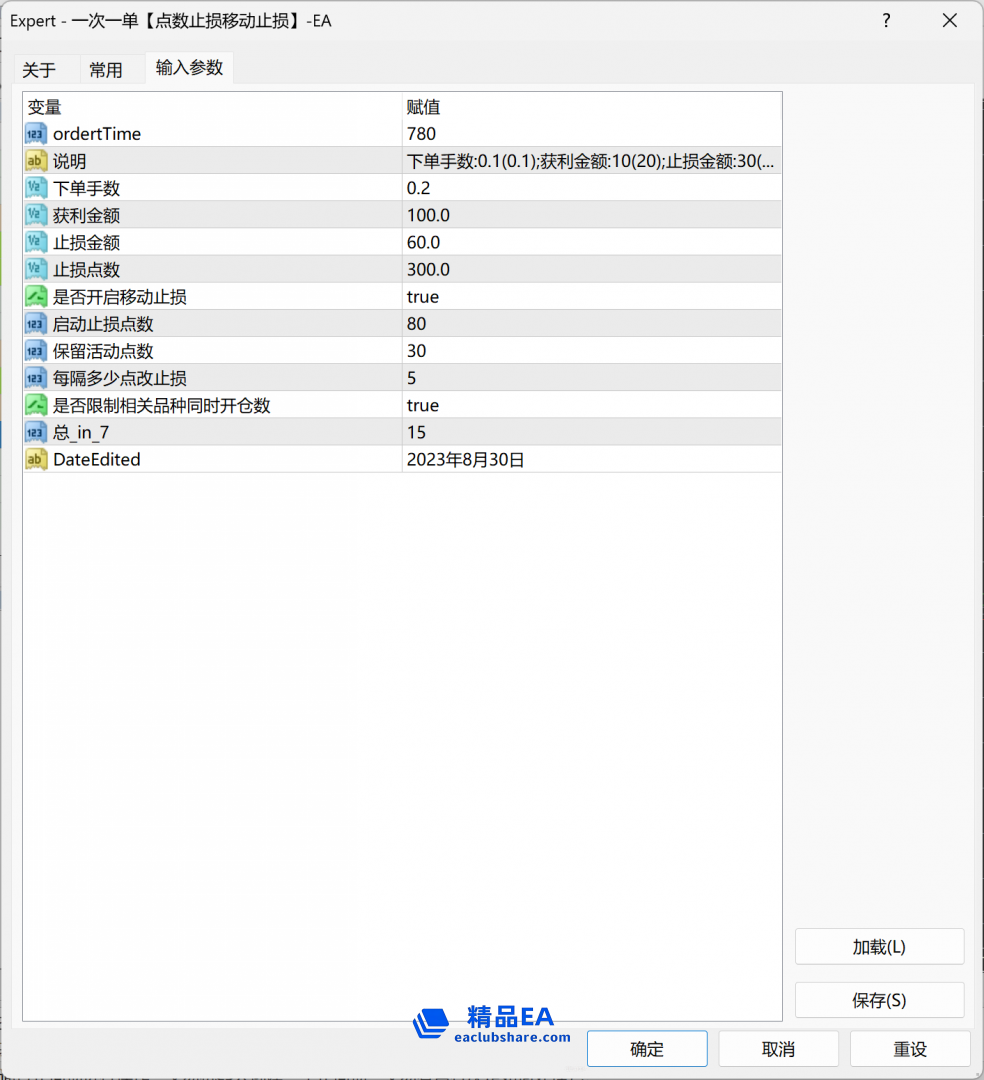This screenshot has height=1080, width=984.
Task: Click the string icon beside 说明
Action: click(36, 161)
